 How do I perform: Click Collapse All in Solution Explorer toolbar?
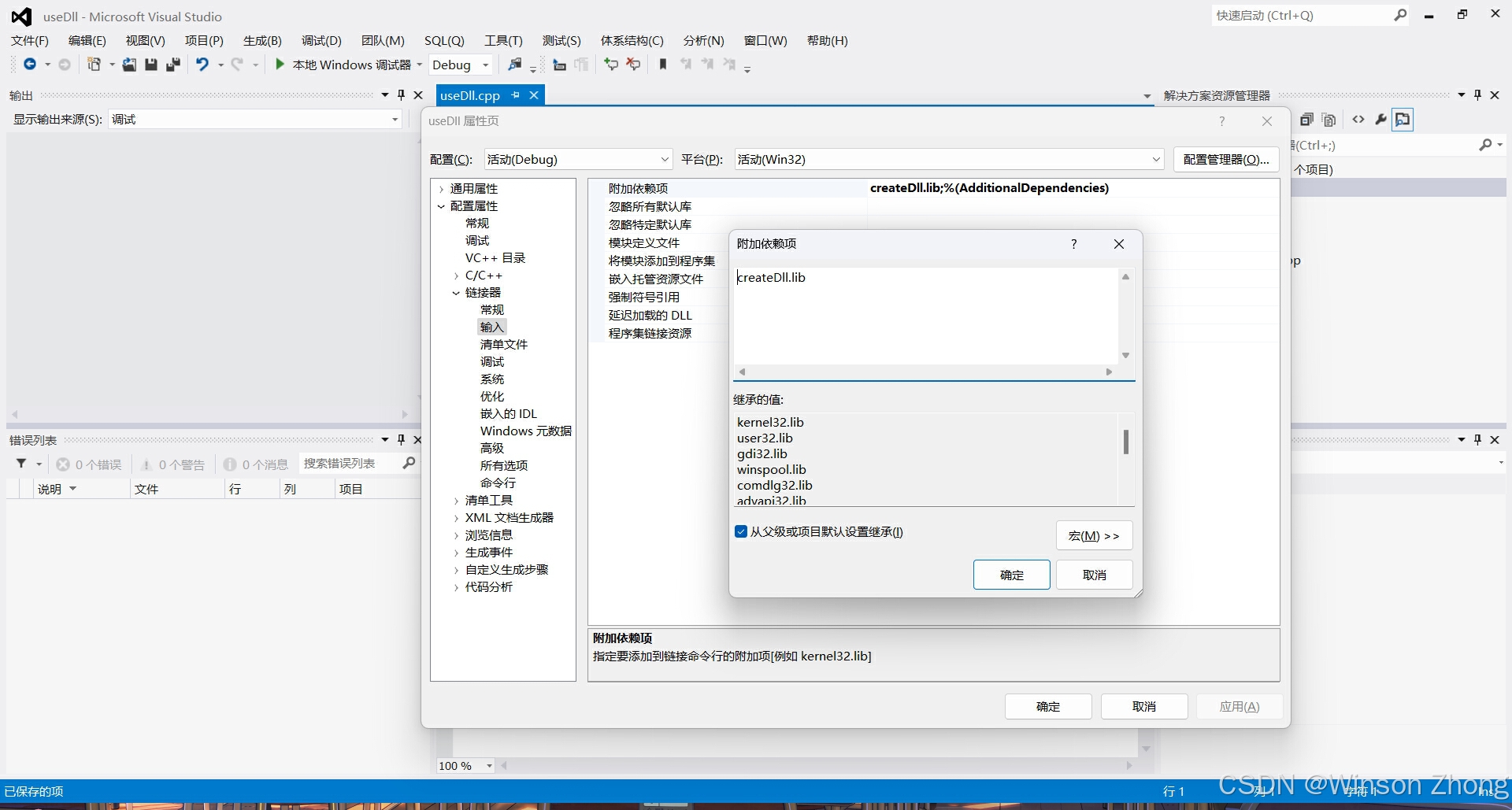[x=1306, y=120]
